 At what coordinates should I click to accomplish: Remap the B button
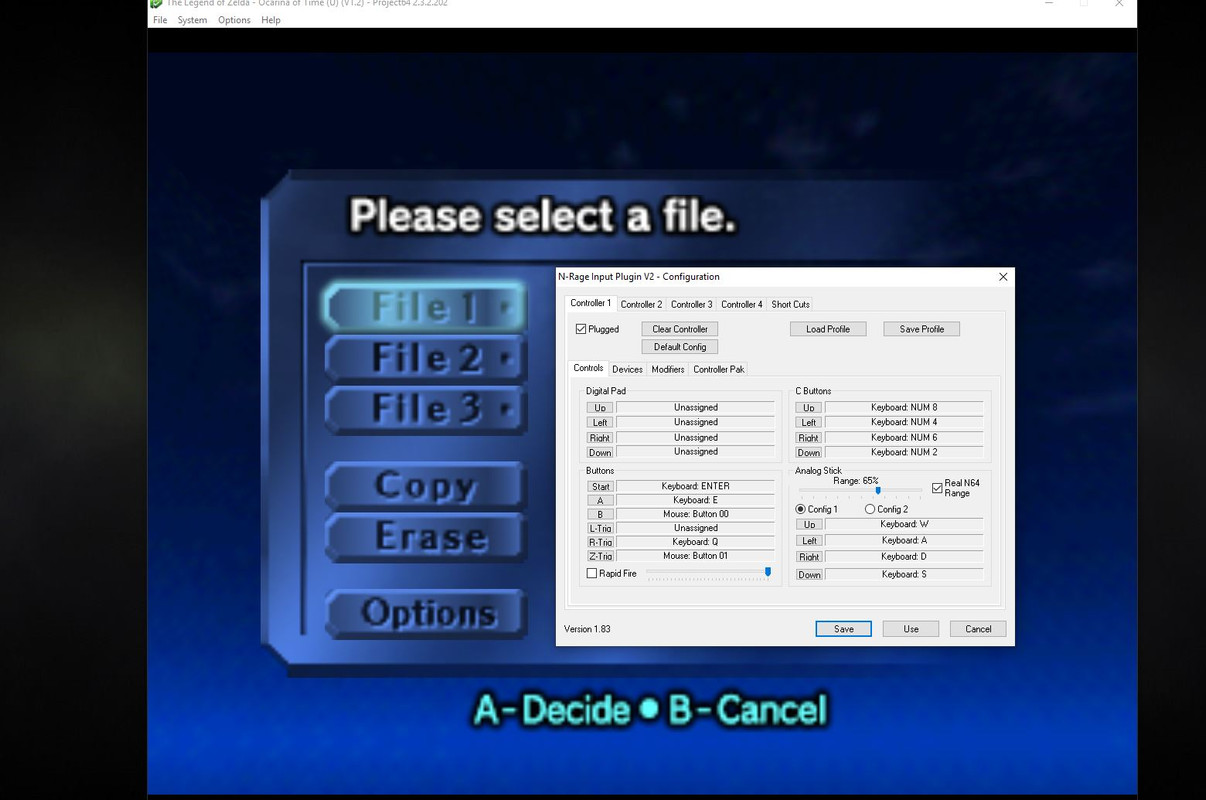pyautogui.click(x=600, y=515)
